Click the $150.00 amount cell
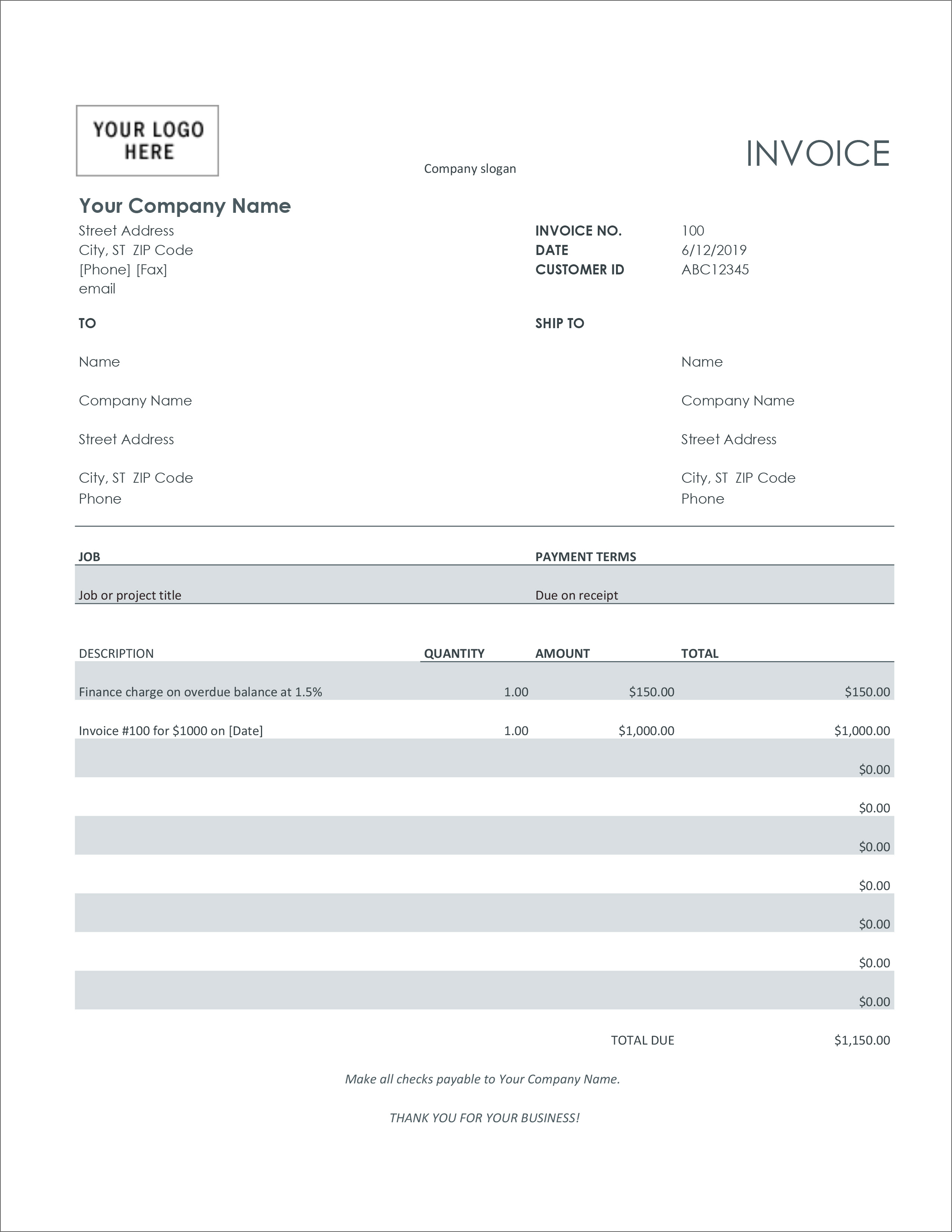 (651, 692)
